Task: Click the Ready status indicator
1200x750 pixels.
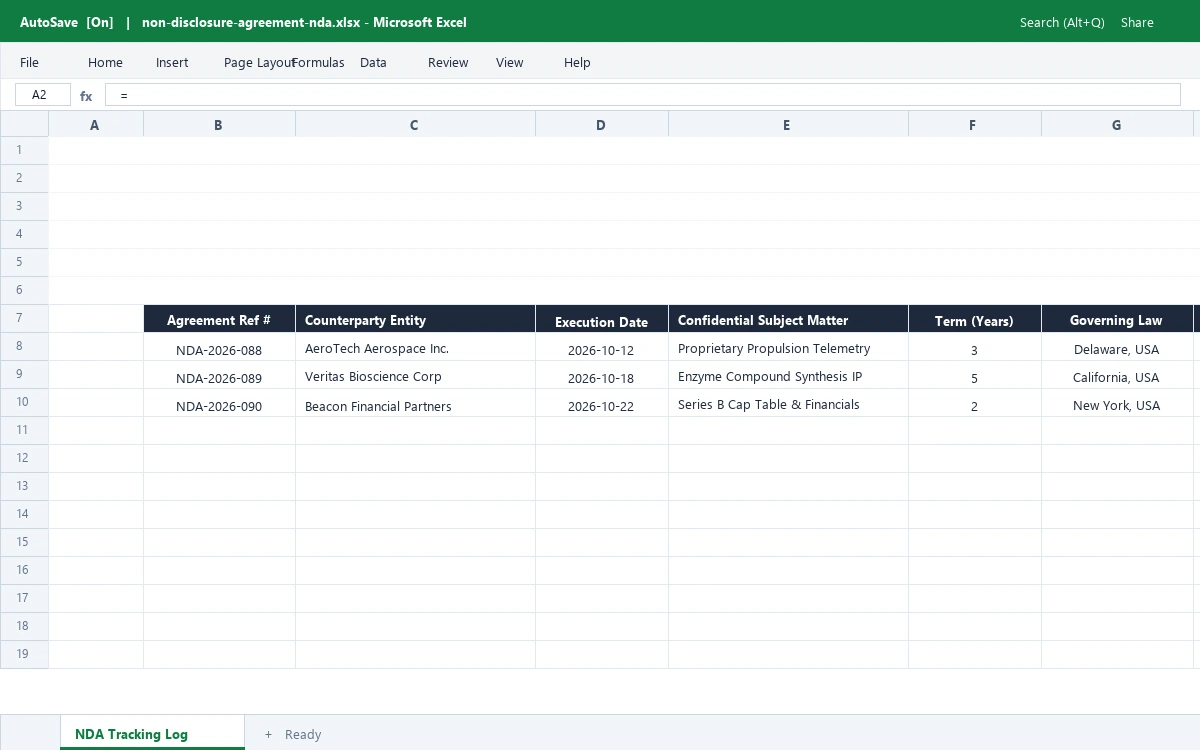Action: 303,734
